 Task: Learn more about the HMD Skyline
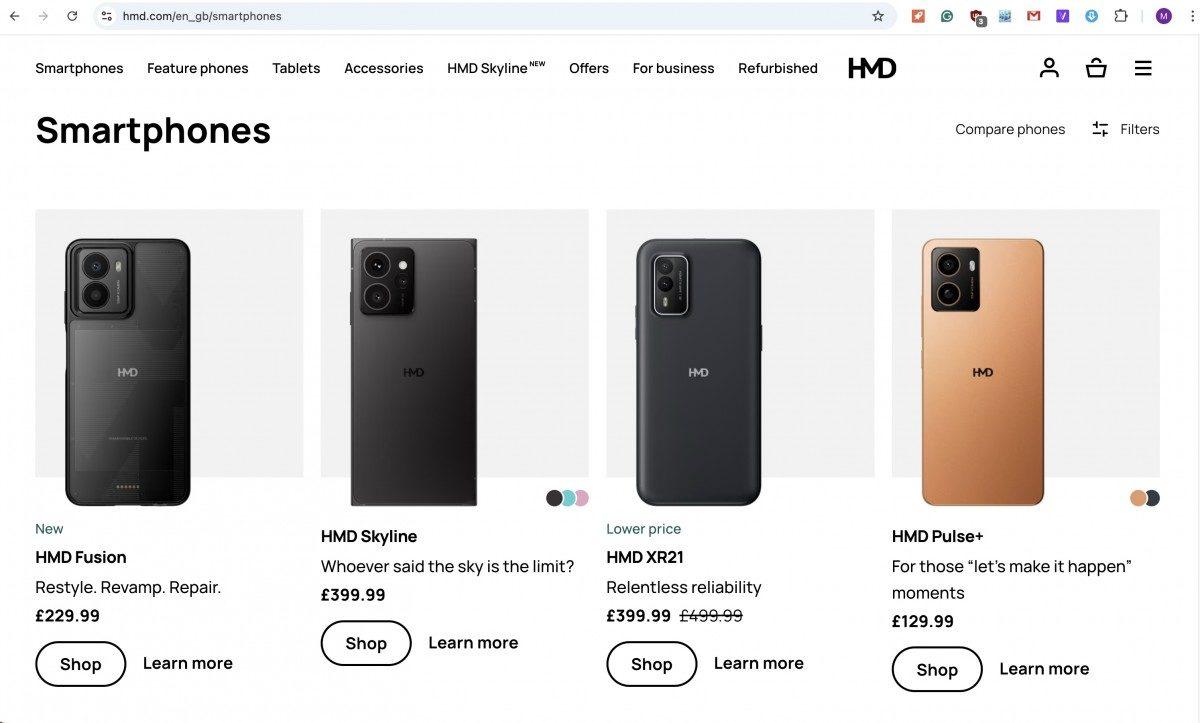tap(473, 642)
